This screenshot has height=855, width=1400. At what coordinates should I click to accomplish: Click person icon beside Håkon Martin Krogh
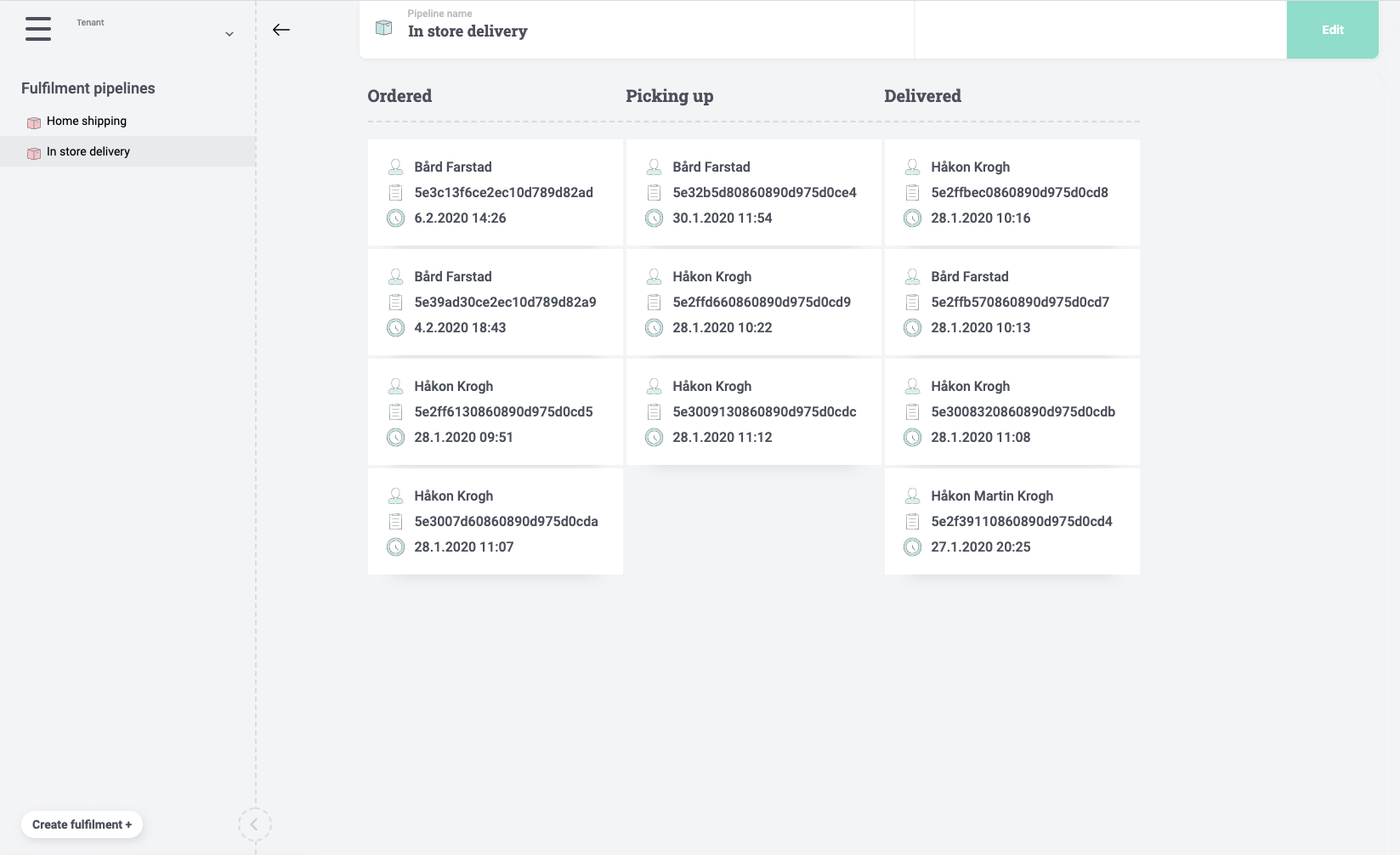[913, 495]
